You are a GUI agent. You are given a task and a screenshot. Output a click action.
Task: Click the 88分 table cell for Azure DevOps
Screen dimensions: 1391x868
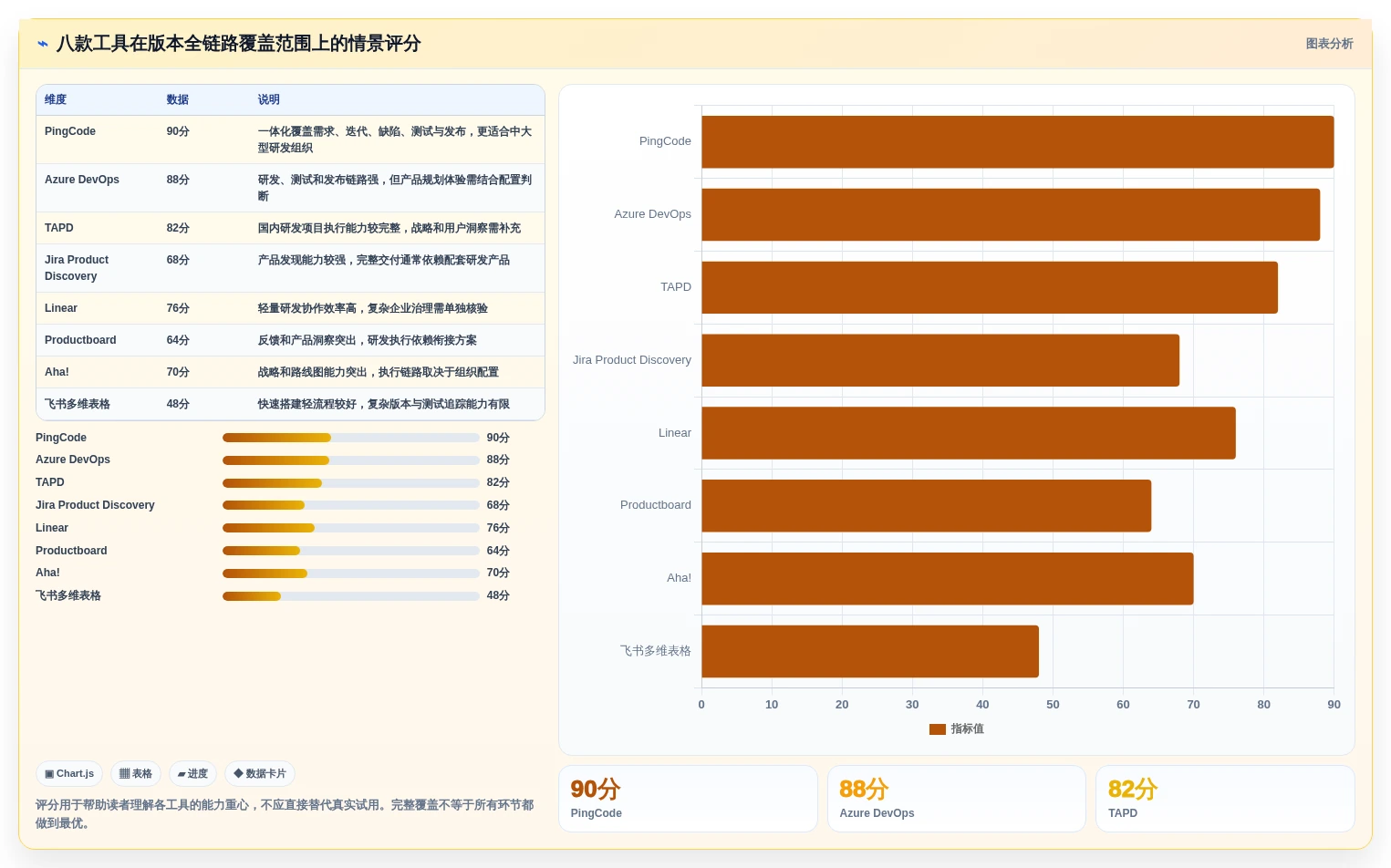(178, 180)
